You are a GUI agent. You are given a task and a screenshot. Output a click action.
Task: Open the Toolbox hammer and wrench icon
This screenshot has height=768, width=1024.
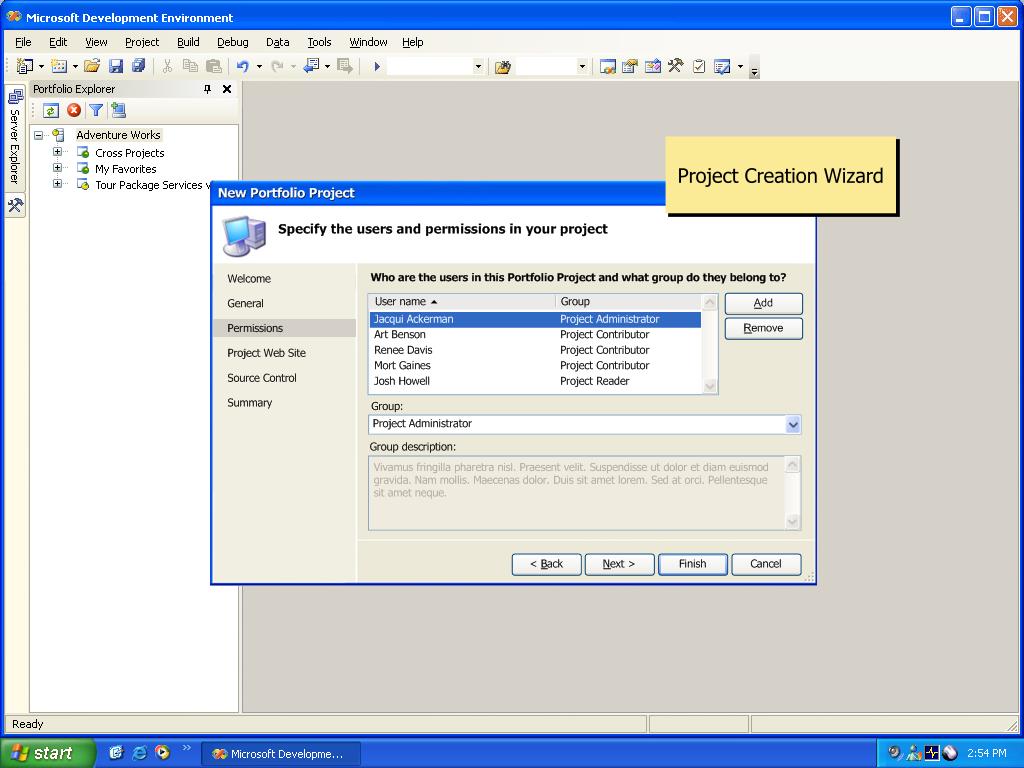(x=675, y=66)
